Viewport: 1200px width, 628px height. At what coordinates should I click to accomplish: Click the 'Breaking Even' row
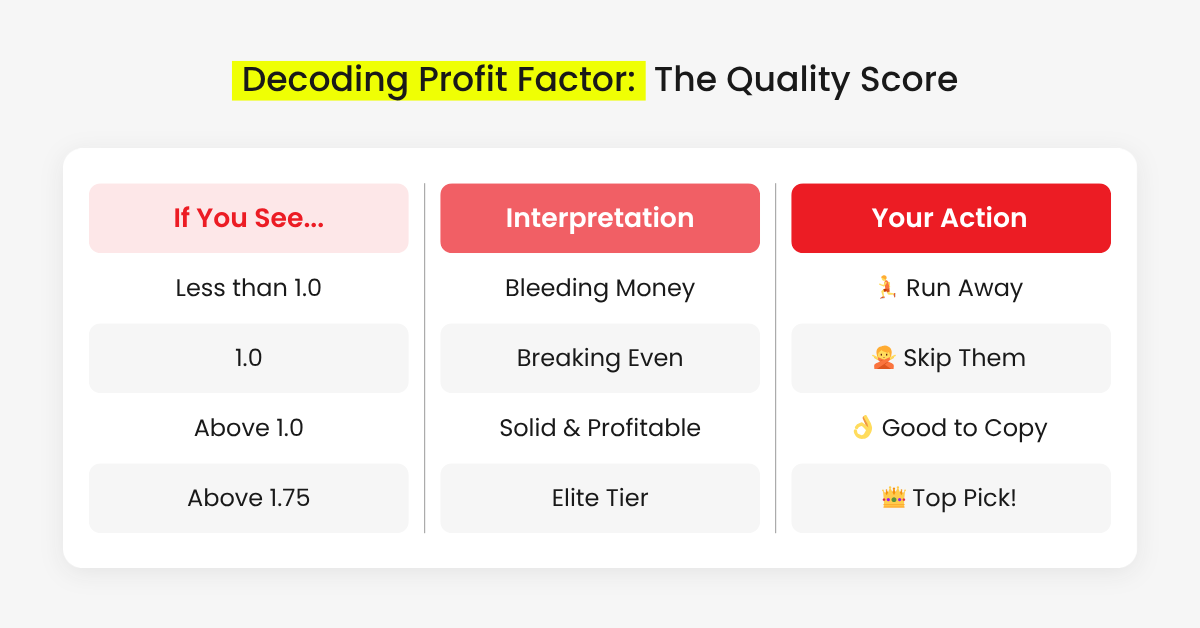tap(600, 358)
